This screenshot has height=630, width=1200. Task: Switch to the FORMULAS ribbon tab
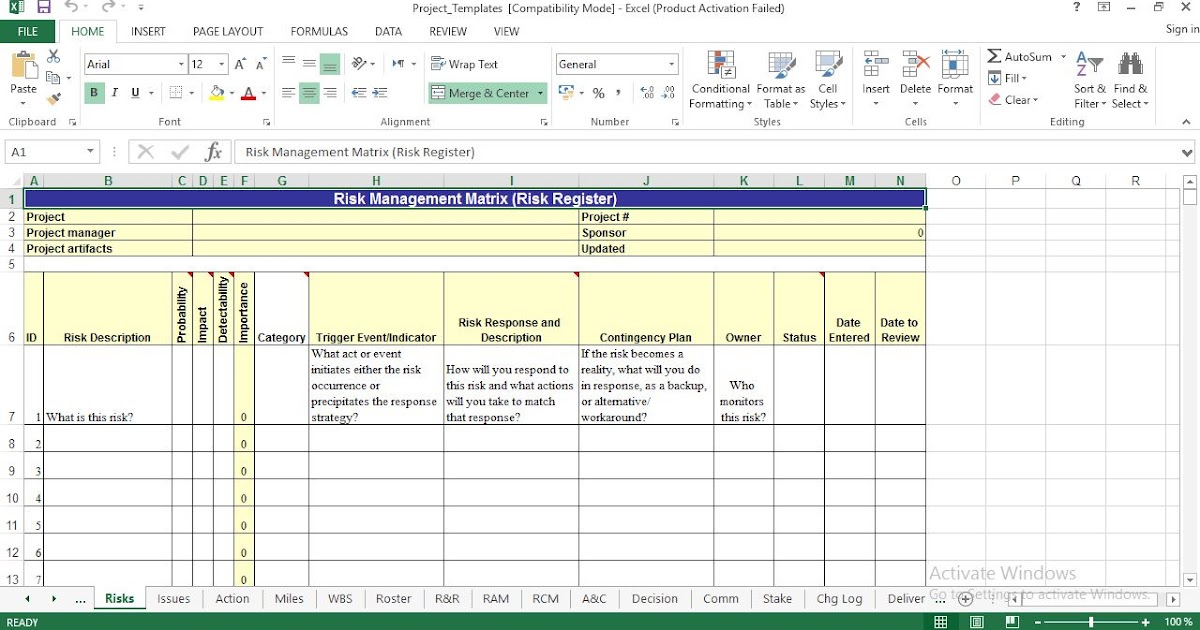point(318,31)
